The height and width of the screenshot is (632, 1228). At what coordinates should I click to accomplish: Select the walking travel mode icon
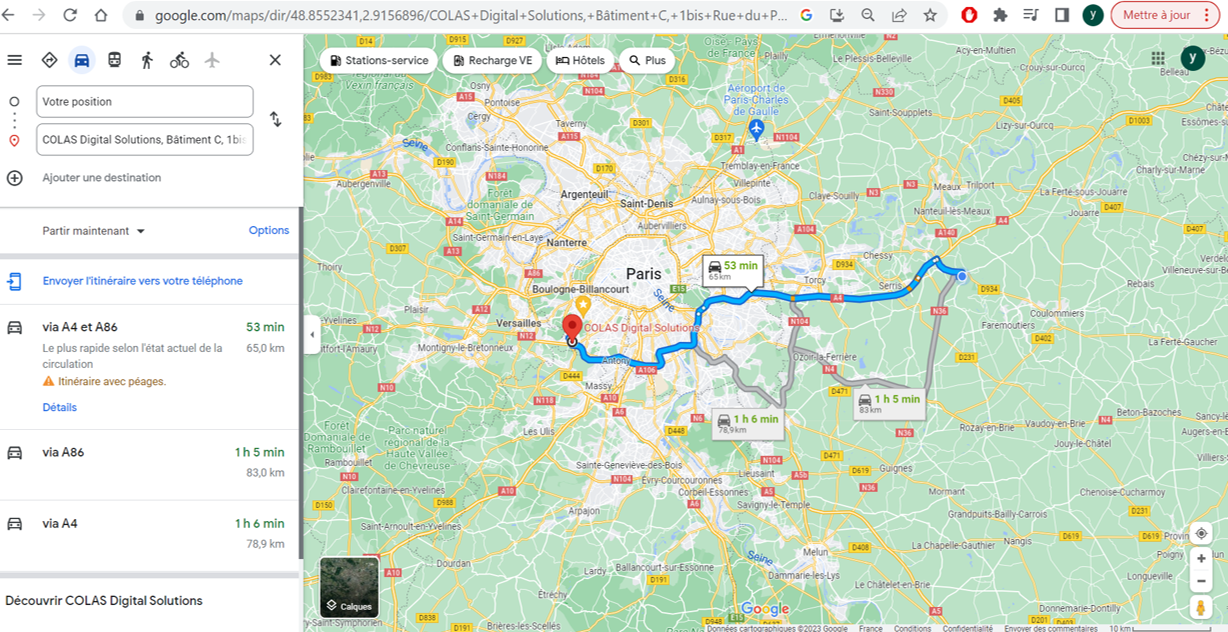tap(147, 60)
